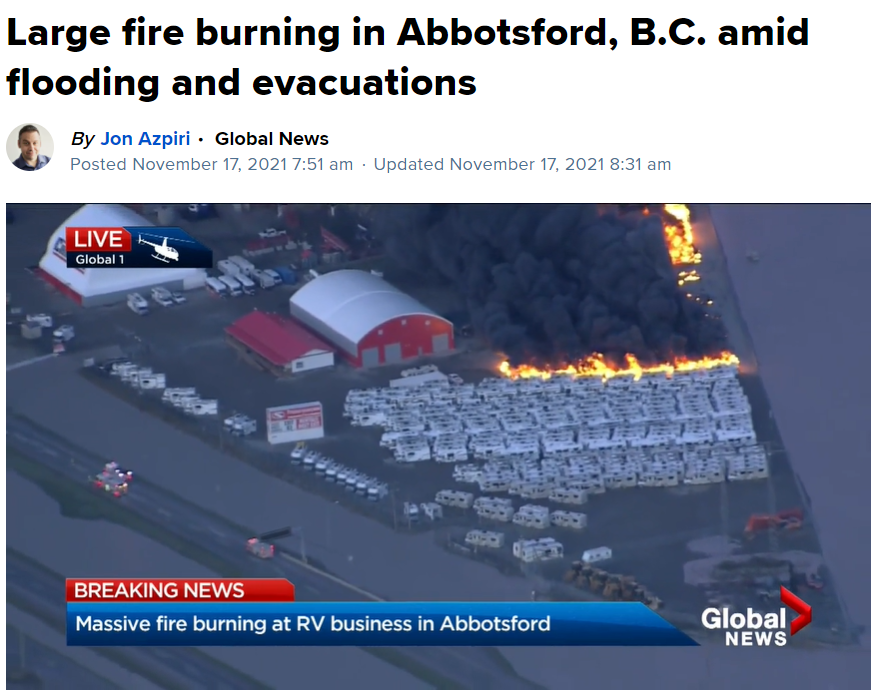
Task: Click the Global 1 label under LIVE
Action: [x=100, y=260]
